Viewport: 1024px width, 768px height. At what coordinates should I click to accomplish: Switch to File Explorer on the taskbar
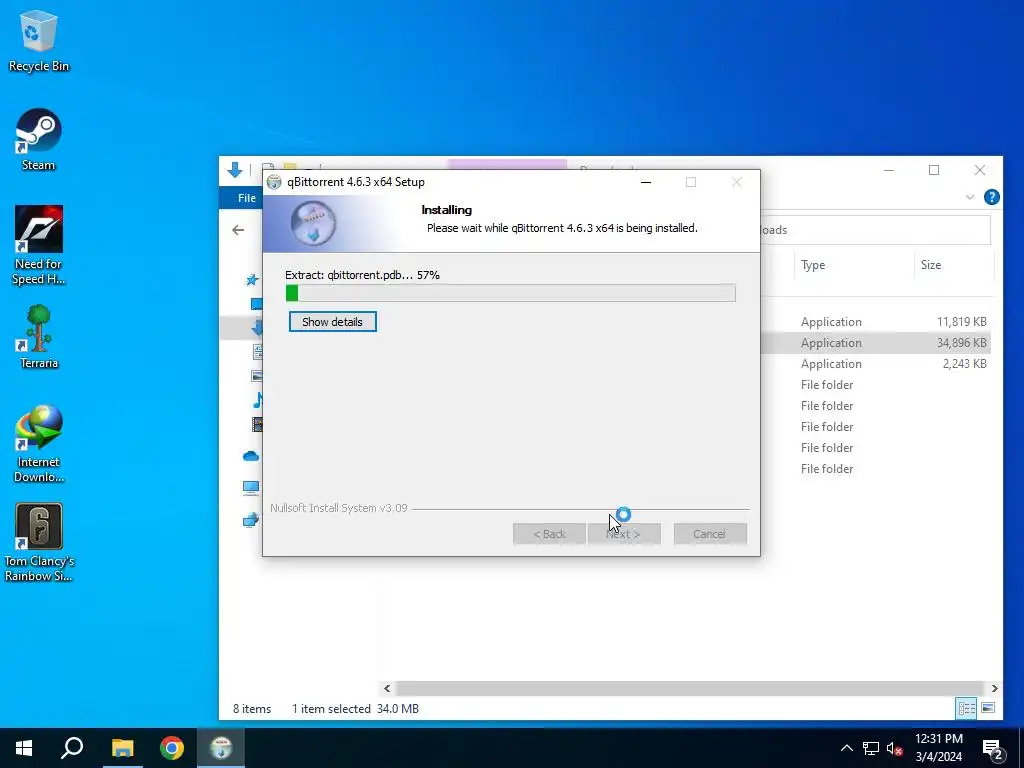coord(122,748)
